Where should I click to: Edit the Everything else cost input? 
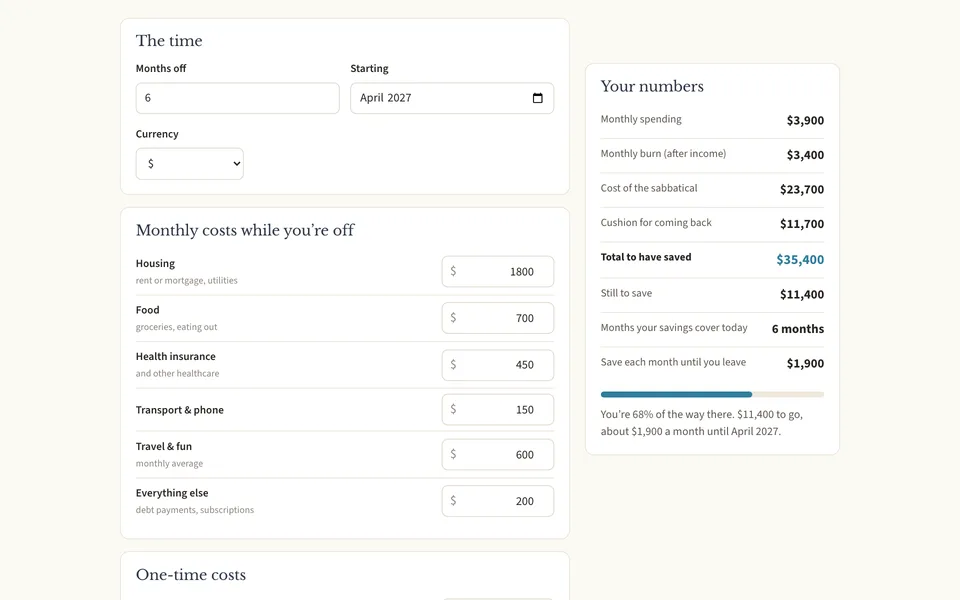[498, 501]
